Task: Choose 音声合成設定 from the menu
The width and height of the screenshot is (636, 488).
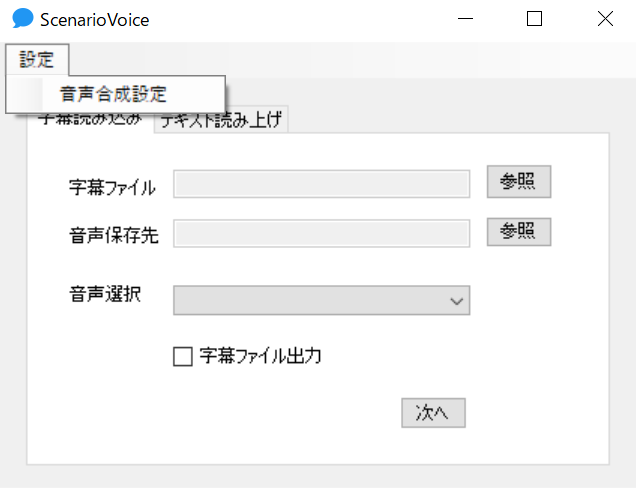Action: pyautogui.click(x=115, y=94)
